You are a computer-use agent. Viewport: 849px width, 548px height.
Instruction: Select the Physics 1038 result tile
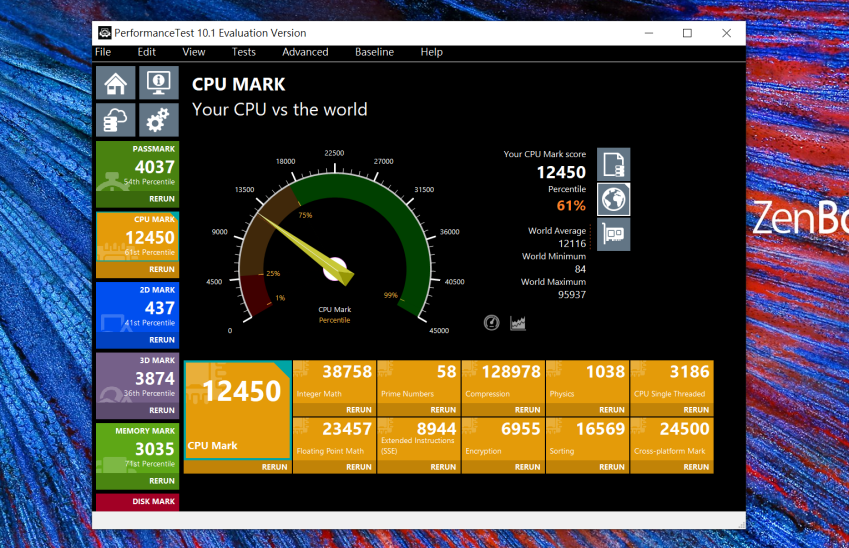587,382
